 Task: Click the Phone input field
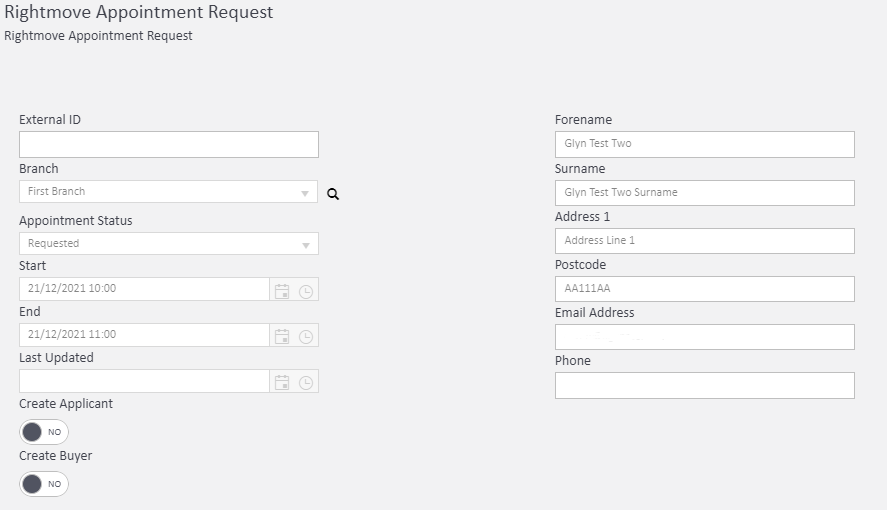point(704,385)
